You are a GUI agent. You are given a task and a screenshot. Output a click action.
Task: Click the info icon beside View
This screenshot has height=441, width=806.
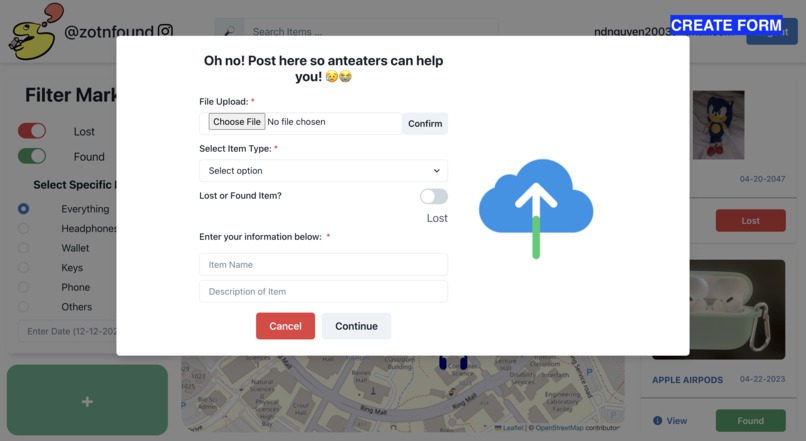point(657,420)
